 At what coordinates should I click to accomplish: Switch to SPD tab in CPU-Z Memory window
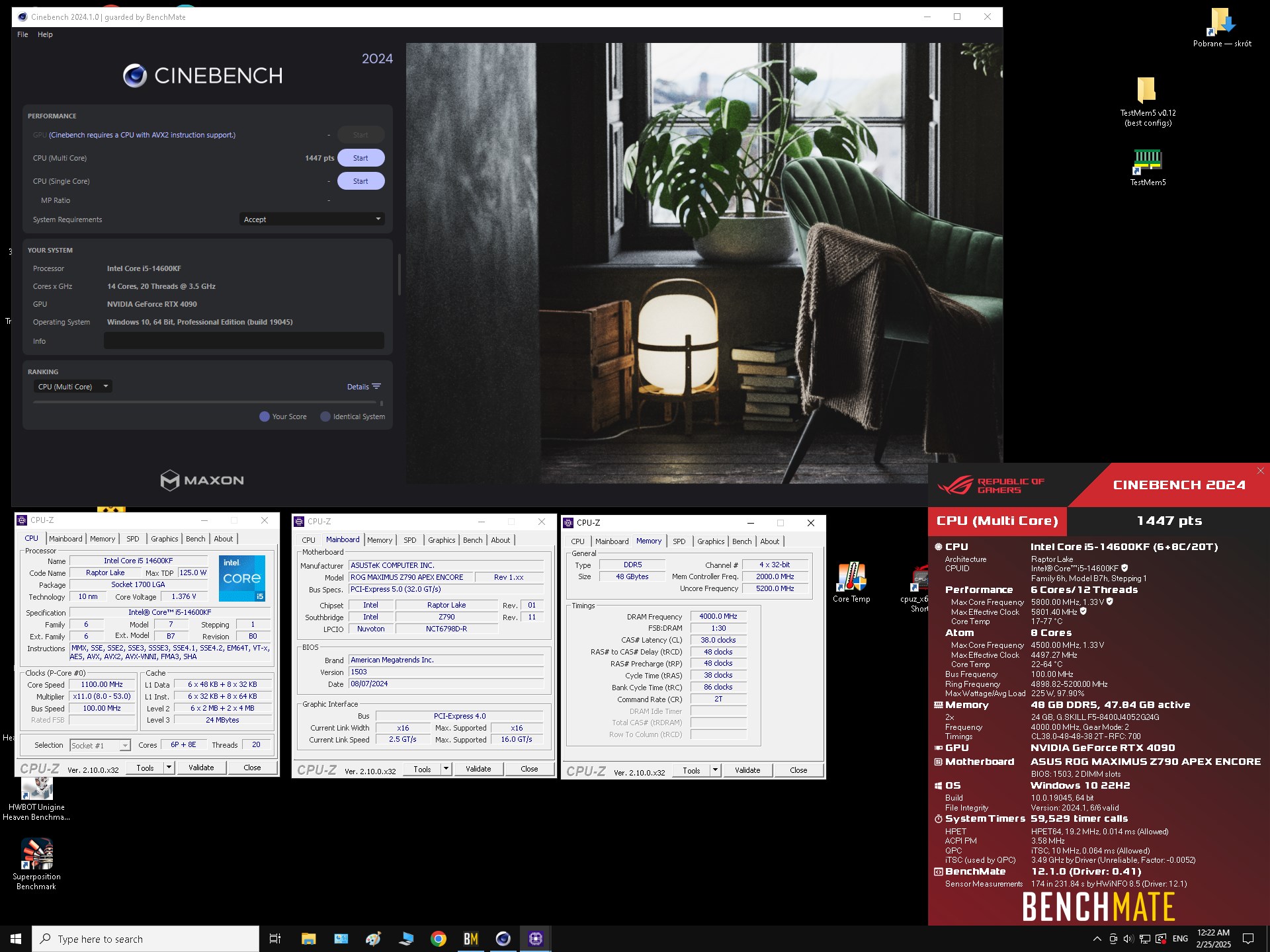click(679, 541)
